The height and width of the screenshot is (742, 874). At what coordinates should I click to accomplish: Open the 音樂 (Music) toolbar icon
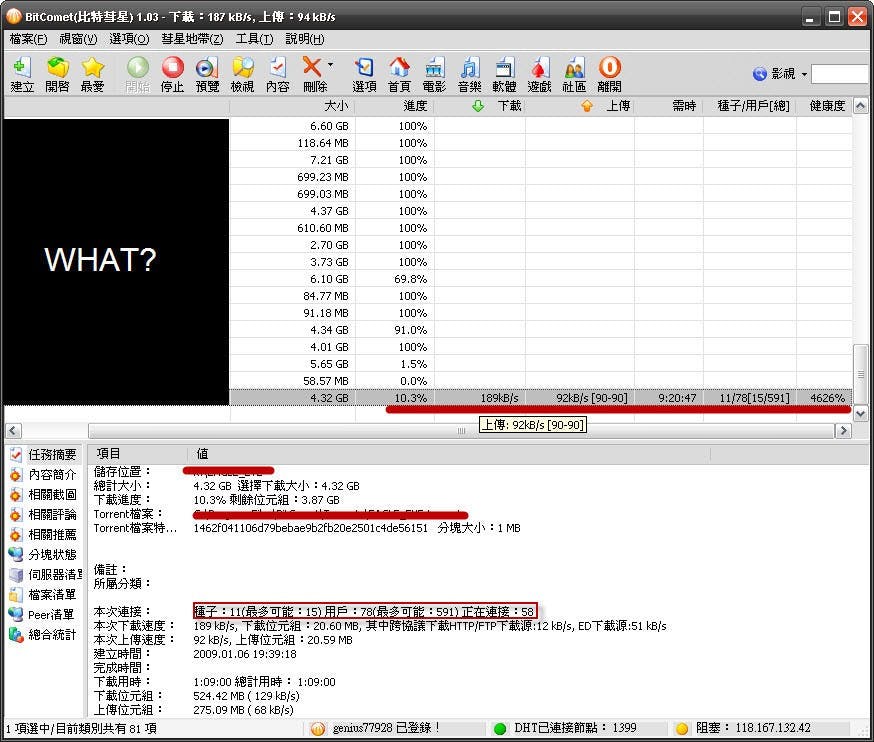tap(469, 73)
